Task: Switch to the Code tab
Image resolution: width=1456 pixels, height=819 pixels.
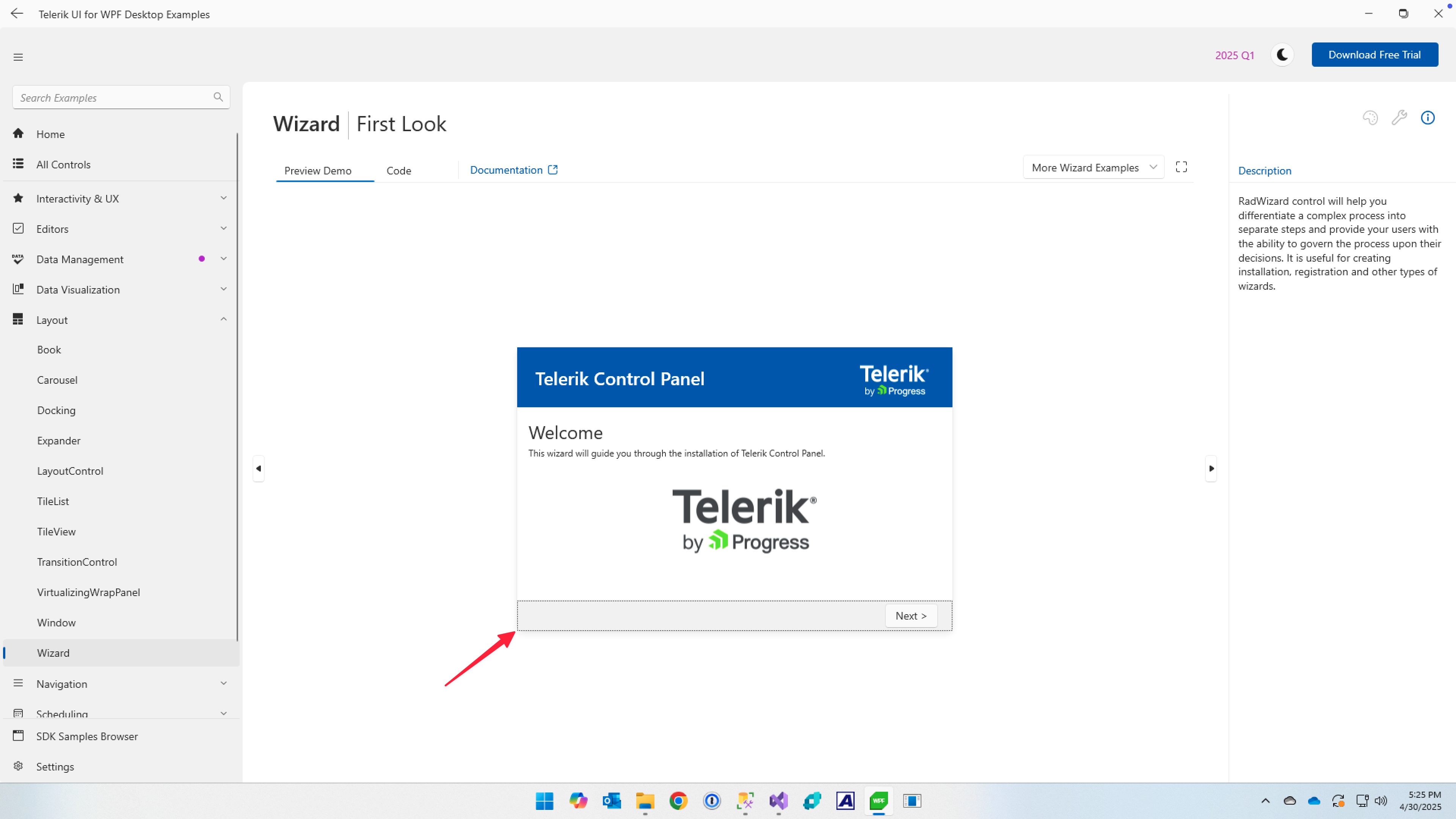Action: click(x=399, y=171)
